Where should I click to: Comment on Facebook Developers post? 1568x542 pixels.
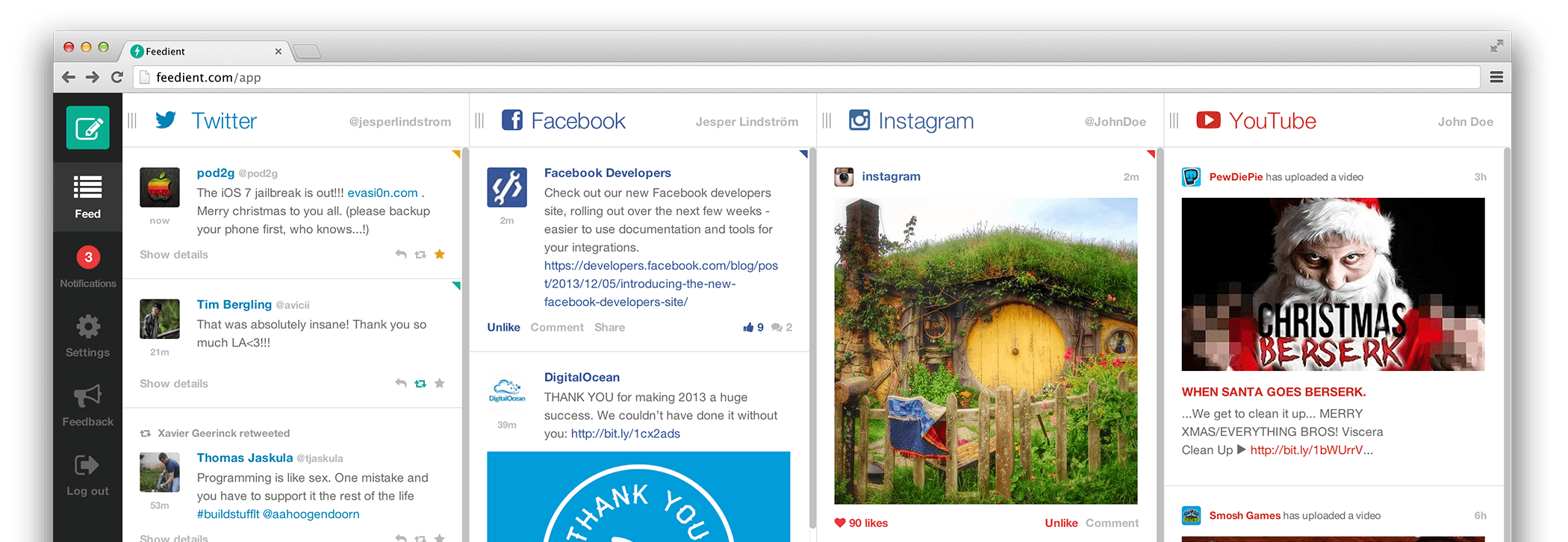pyautogui.click(x=557, y=327)
